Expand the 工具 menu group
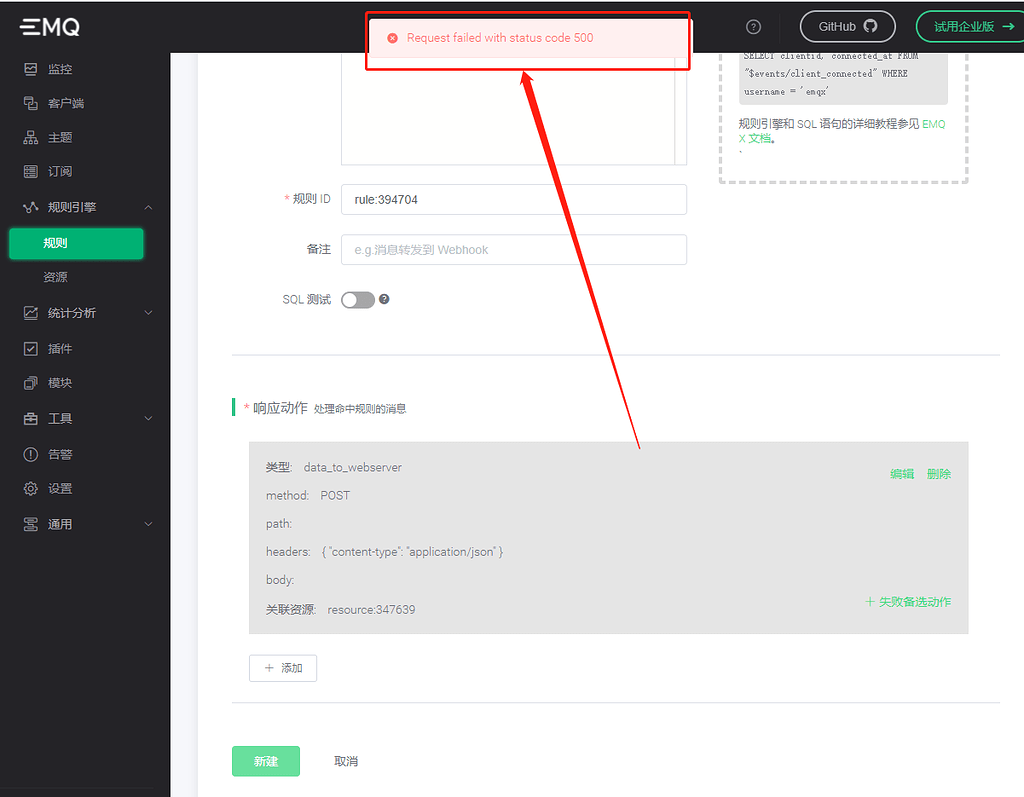This screenshot has height=797, width=1024. (149, 418)
